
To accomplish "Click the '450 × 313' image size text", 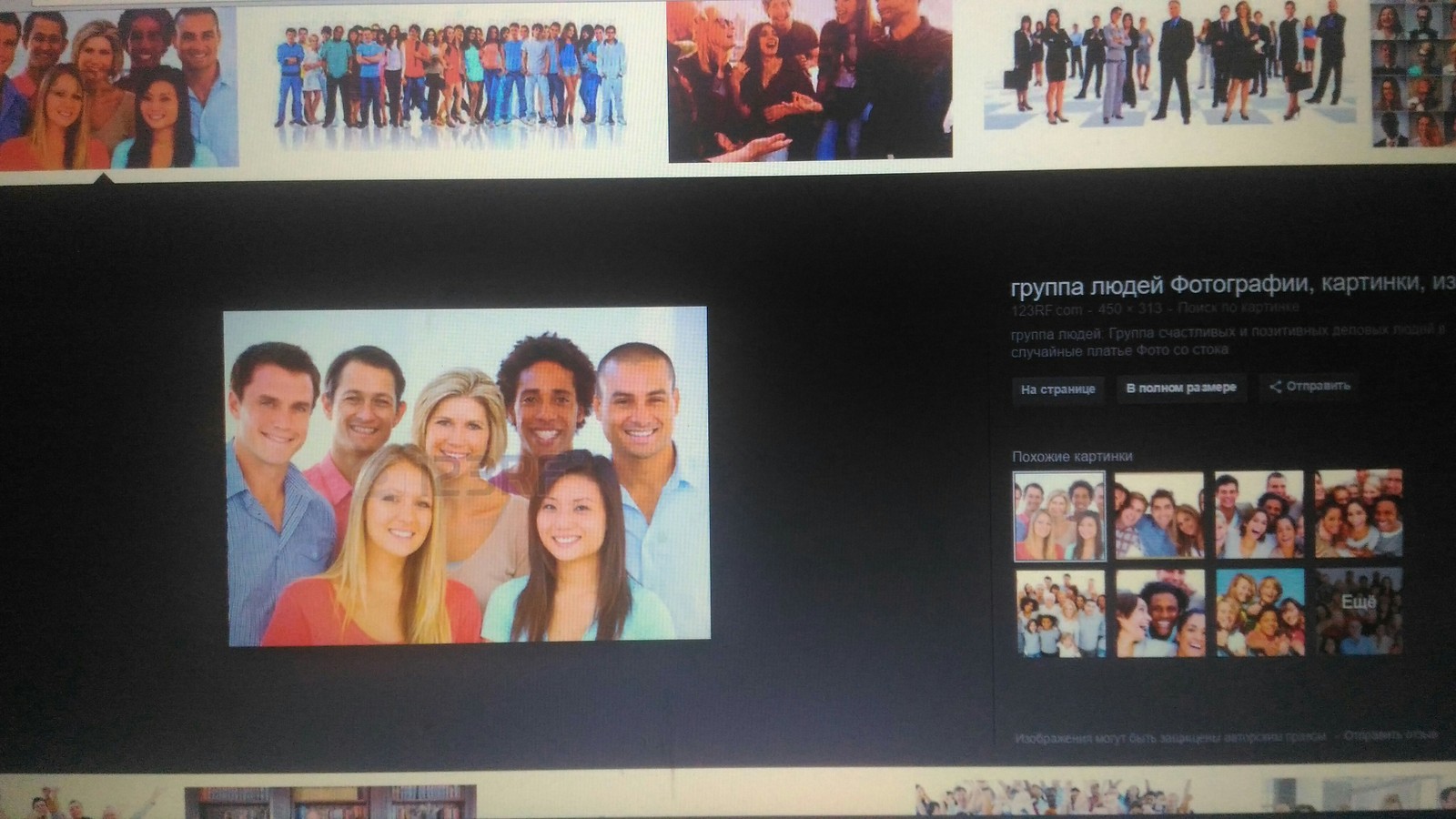I will 1129,309.
